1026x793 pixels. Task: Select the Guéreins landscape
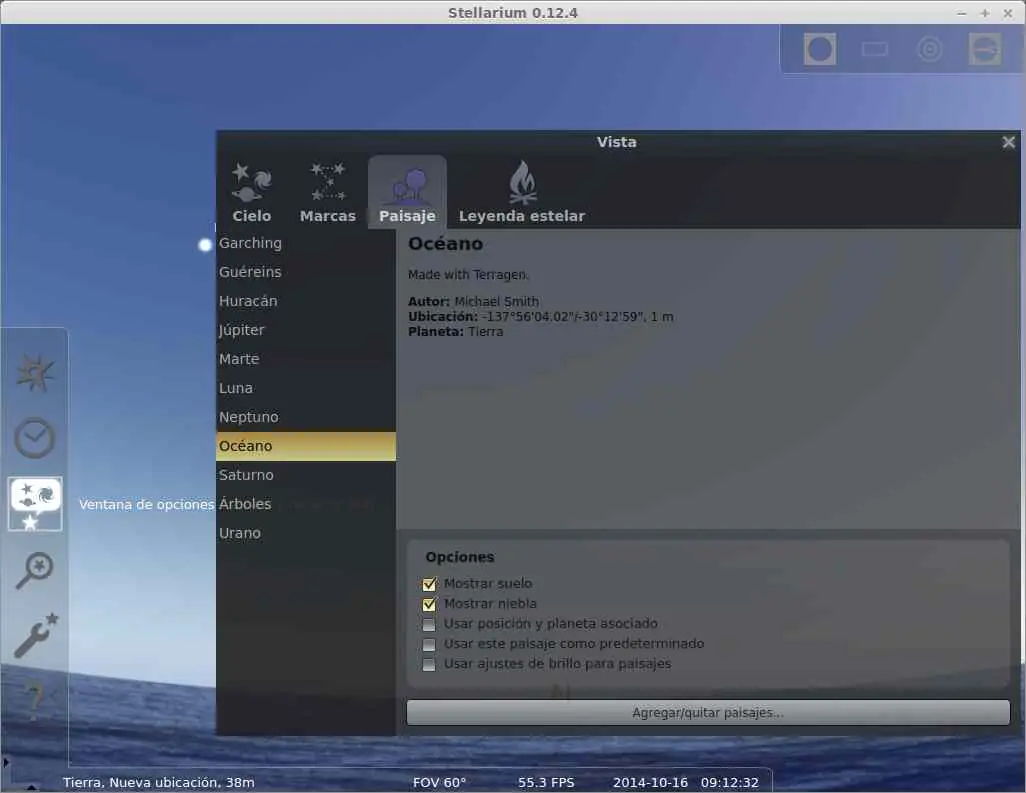click(x=306, y=272)
